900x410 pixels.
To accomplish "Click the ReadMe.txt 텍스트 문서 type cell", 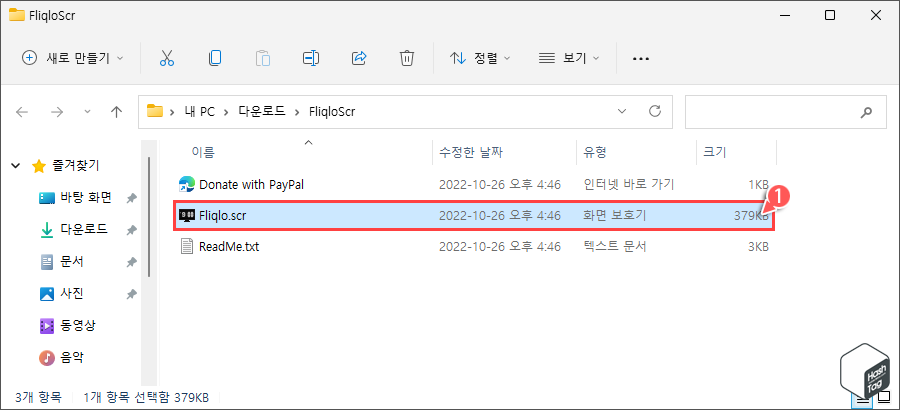I will tap(614, 247).
